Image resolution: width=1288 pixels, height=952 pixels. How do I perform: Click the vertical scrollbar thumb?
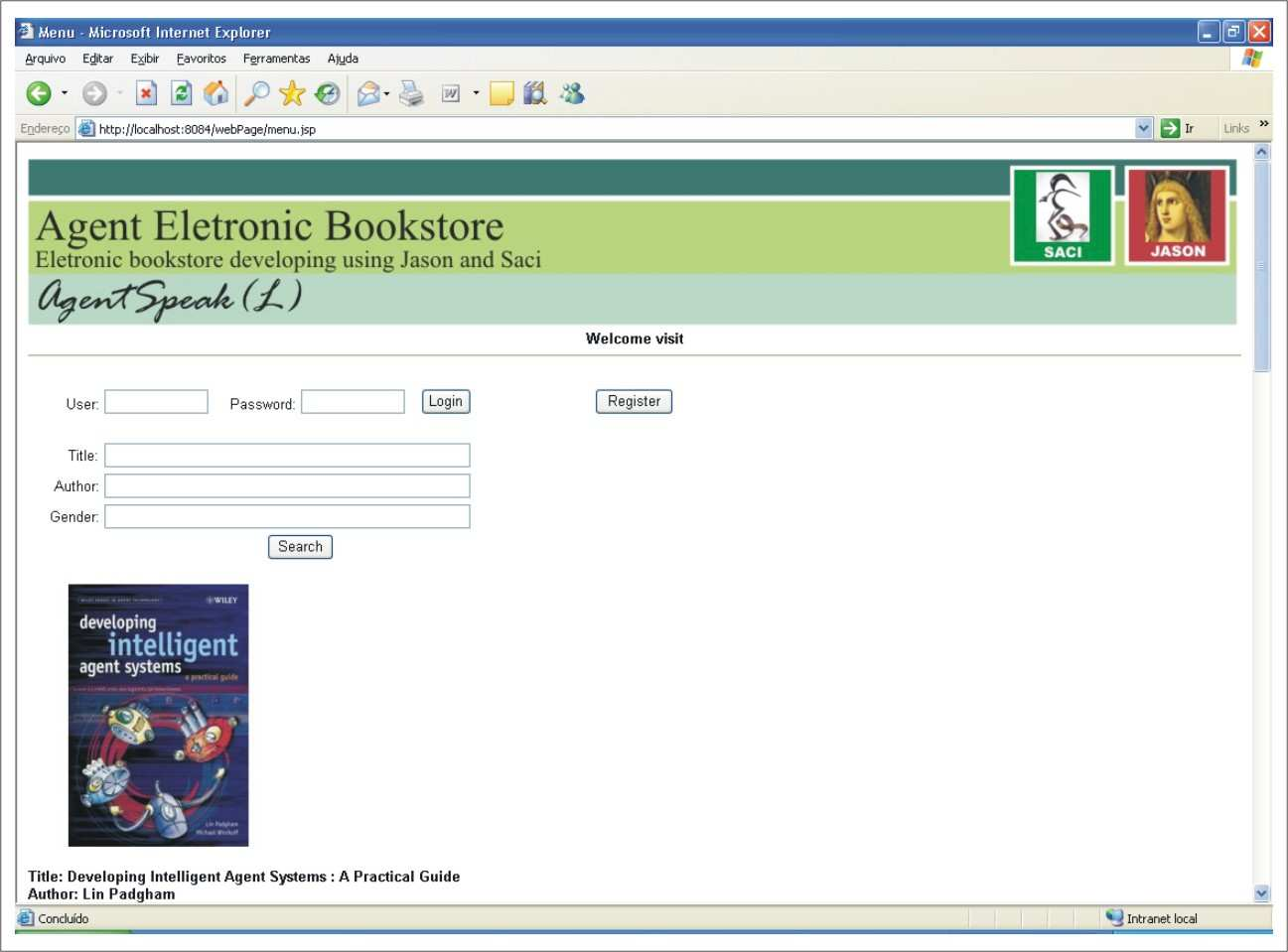click(1262, 266)
